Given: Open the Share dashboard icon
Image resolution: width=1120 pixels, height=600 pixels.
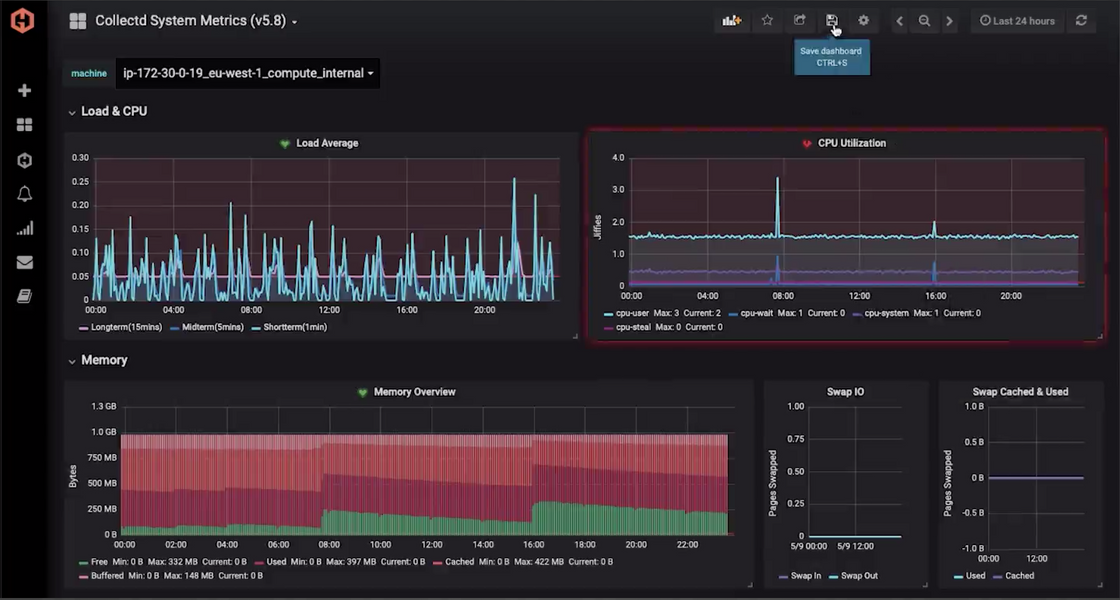Looking at the screenshot, I should (x=800, y=21).
